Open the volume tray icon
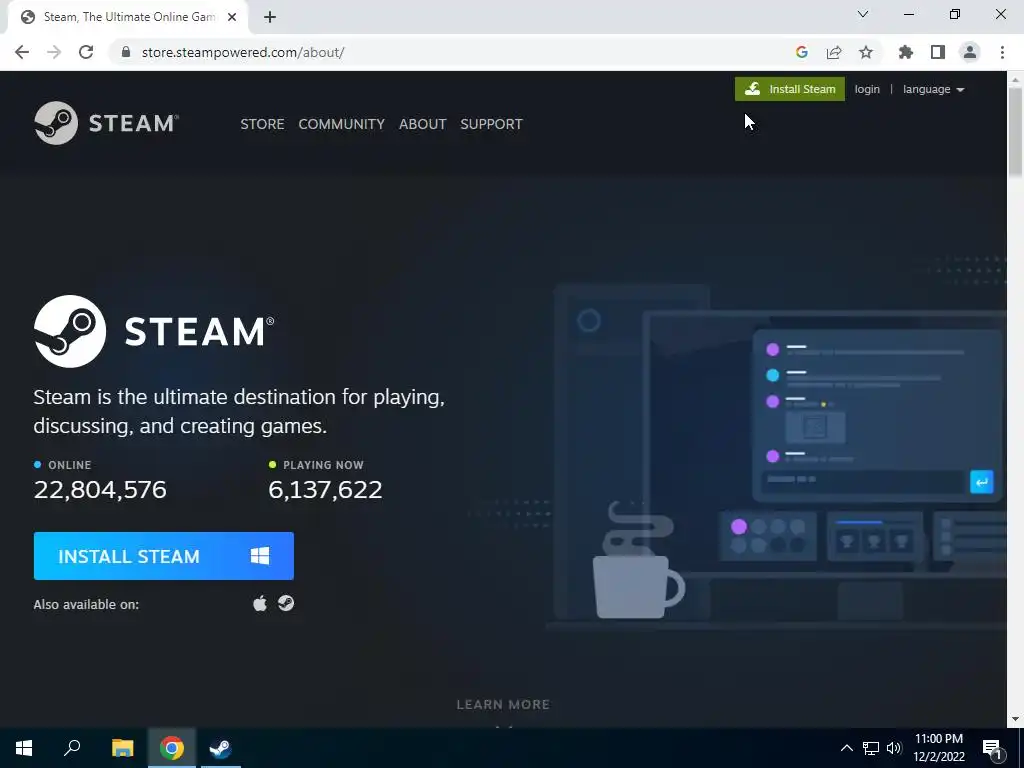Screen dimensions: 1024x768 (x=893, y=748)
